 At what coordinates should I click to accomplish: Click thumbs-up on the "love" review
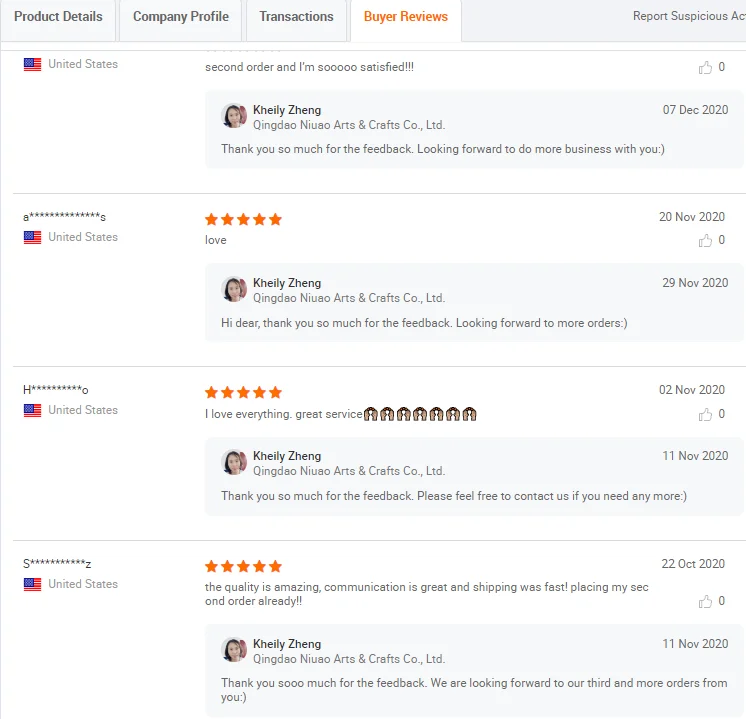[x=706, y=240]
